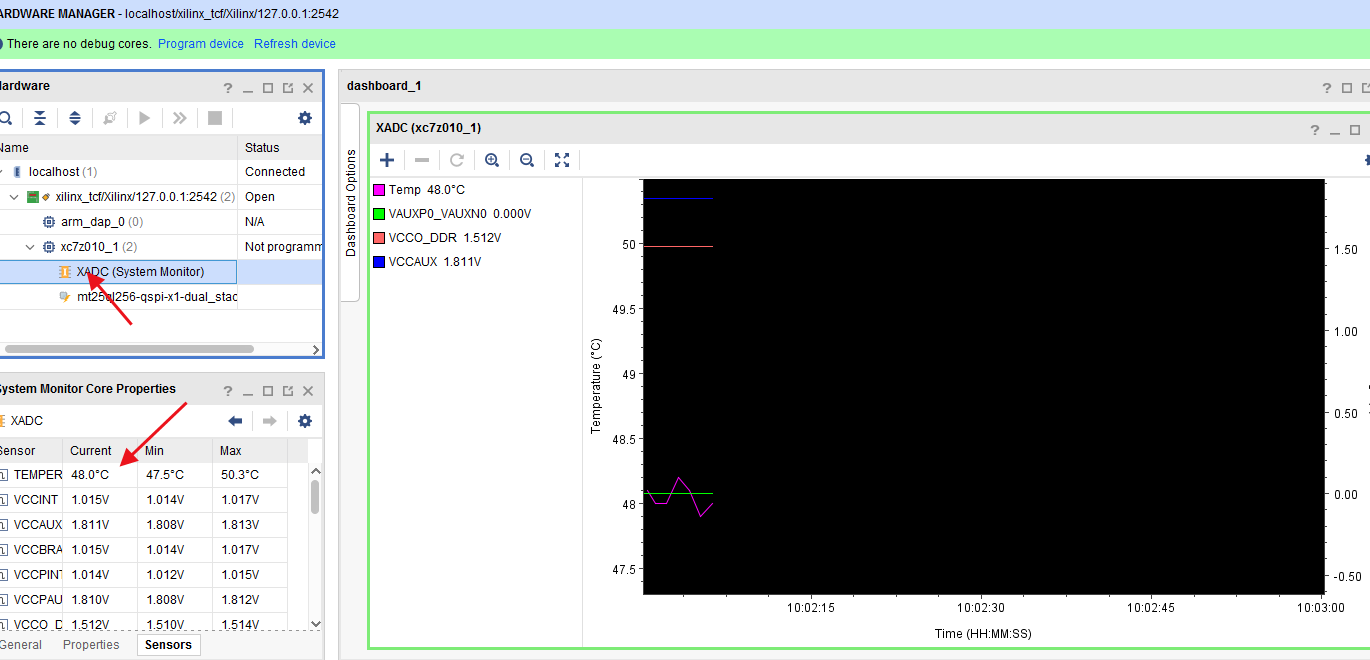Expand all items in Hardware tree
Screen dimensions: 1370x660
point(75,117)
